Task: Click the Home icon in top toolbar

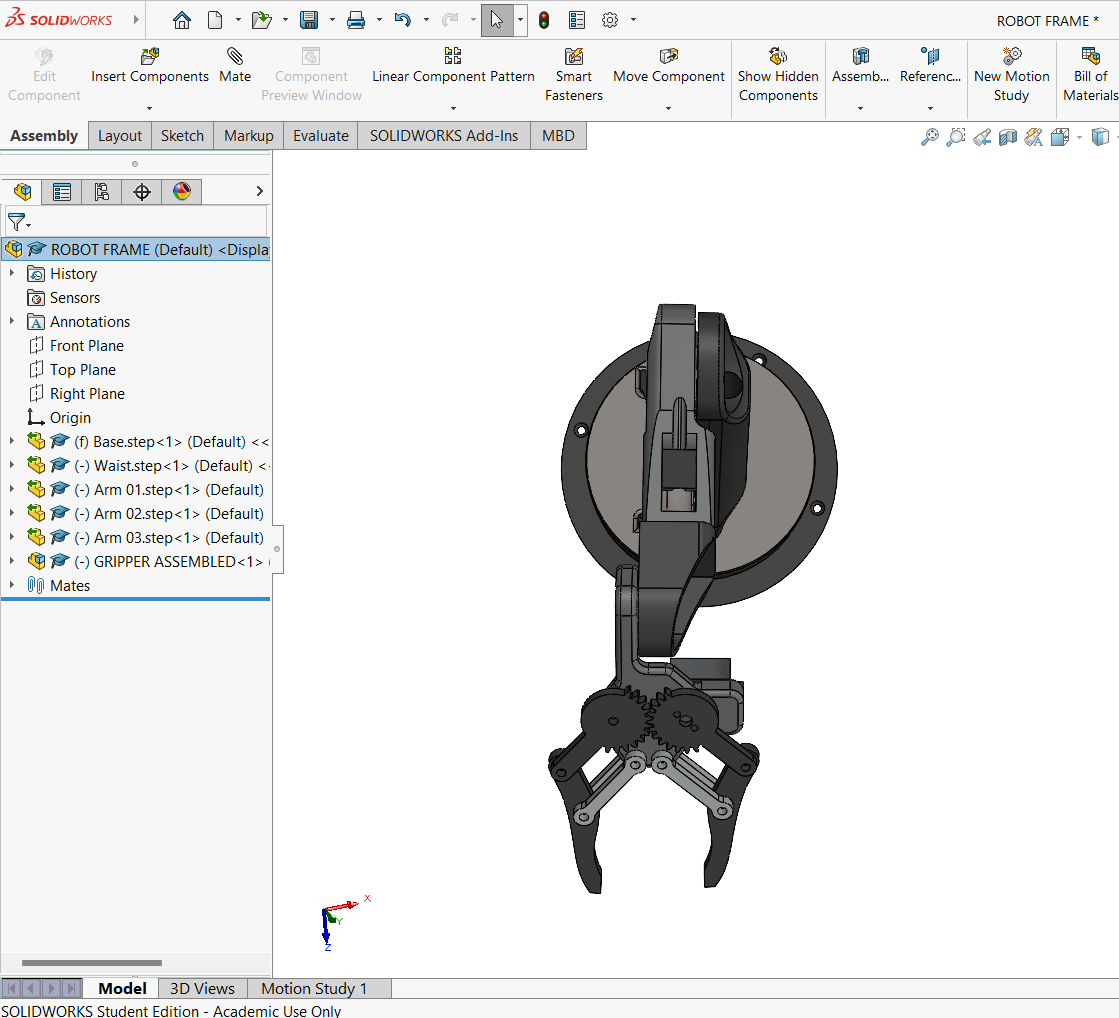Action: click(181, 20)
